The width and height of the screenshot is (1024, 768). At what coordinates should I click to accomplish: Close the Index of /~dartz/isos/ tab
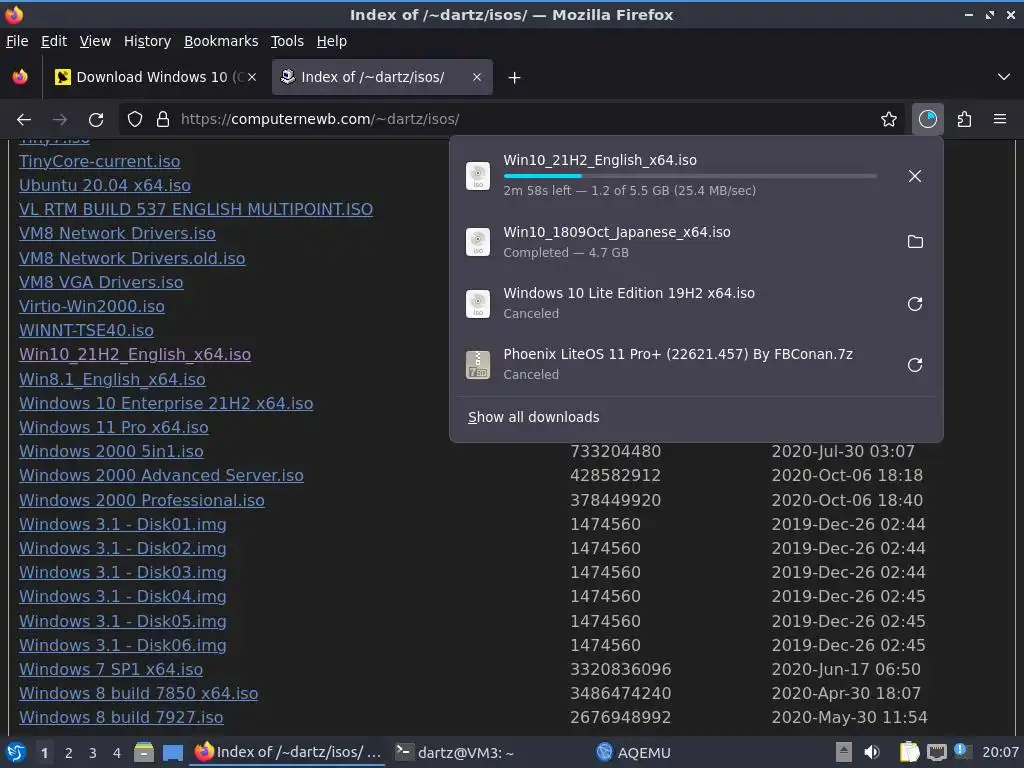tap(477, 77)
